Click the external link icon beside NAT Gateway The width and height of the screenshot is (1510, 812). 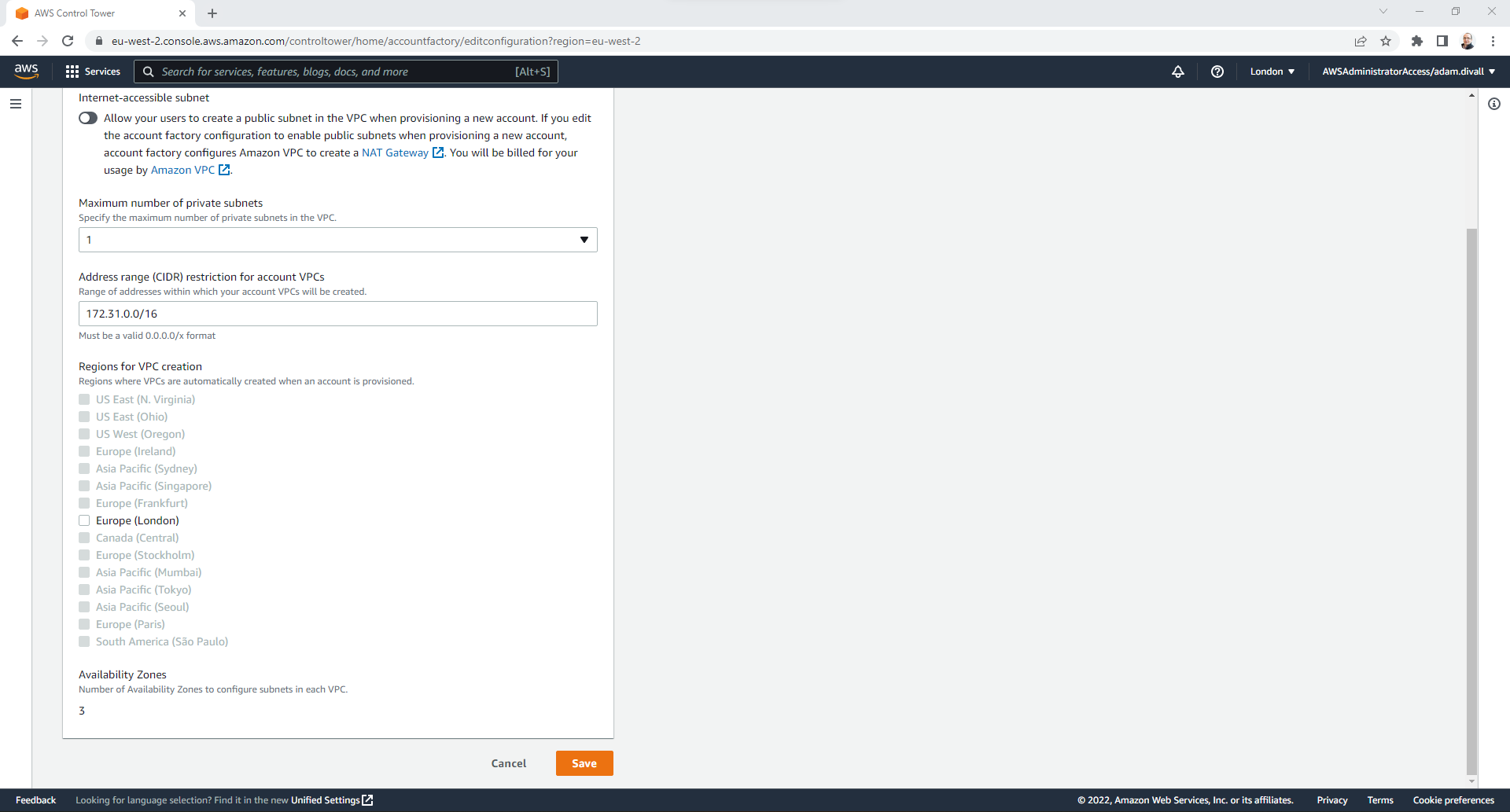coord(439,152)
